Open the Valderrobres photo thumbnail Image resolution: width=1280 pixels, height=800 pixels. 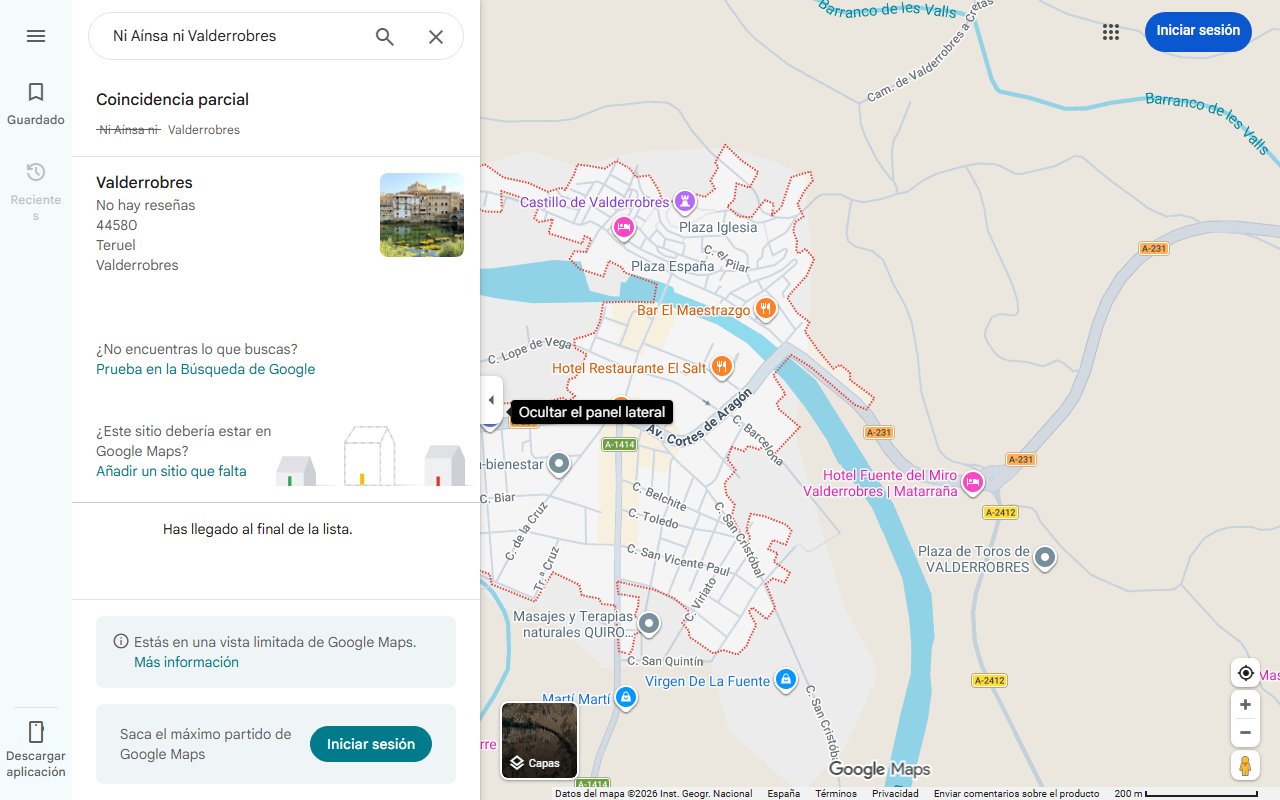click(x=421, y=214)
